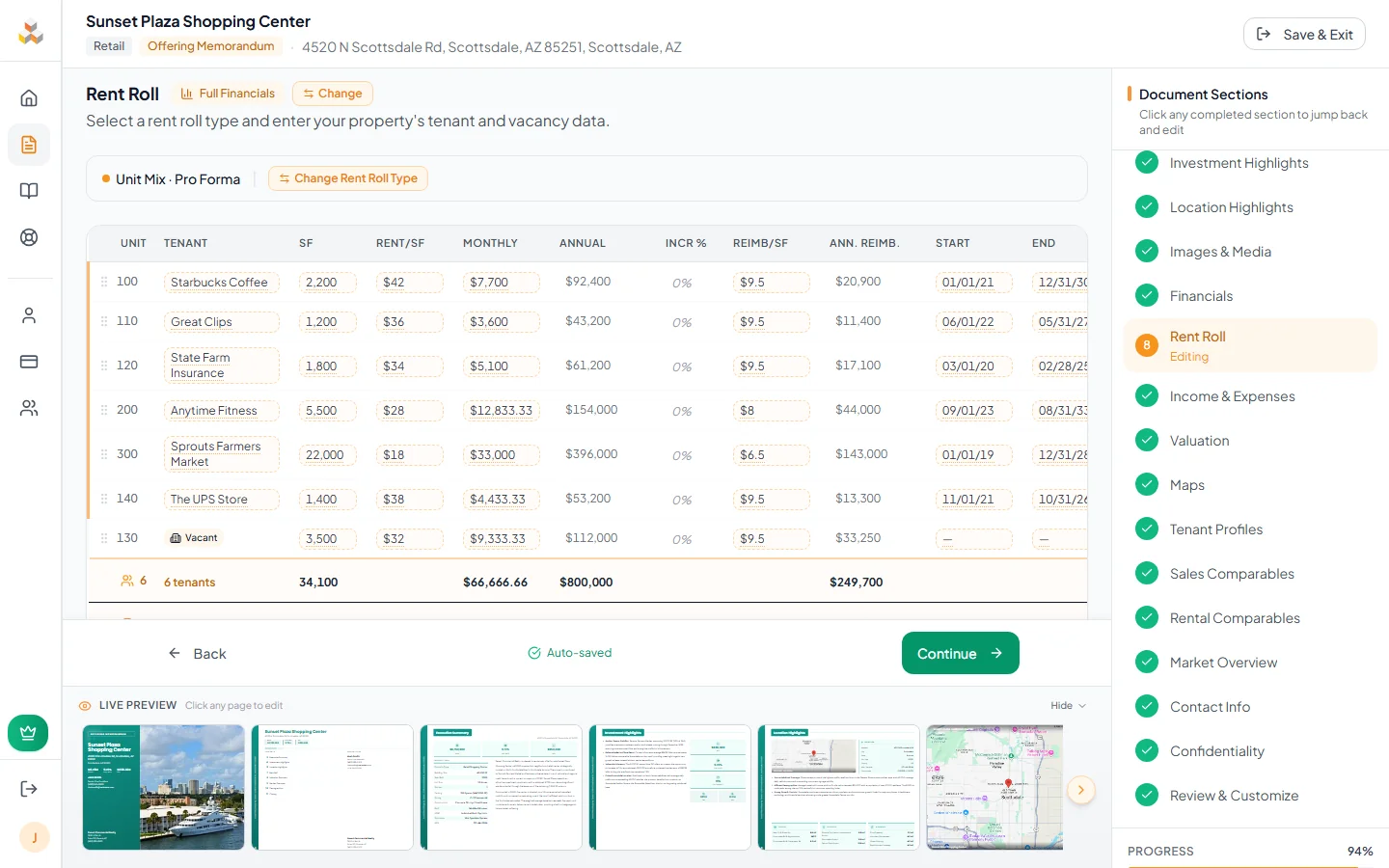Open the Library book icon

pos(30,190)
